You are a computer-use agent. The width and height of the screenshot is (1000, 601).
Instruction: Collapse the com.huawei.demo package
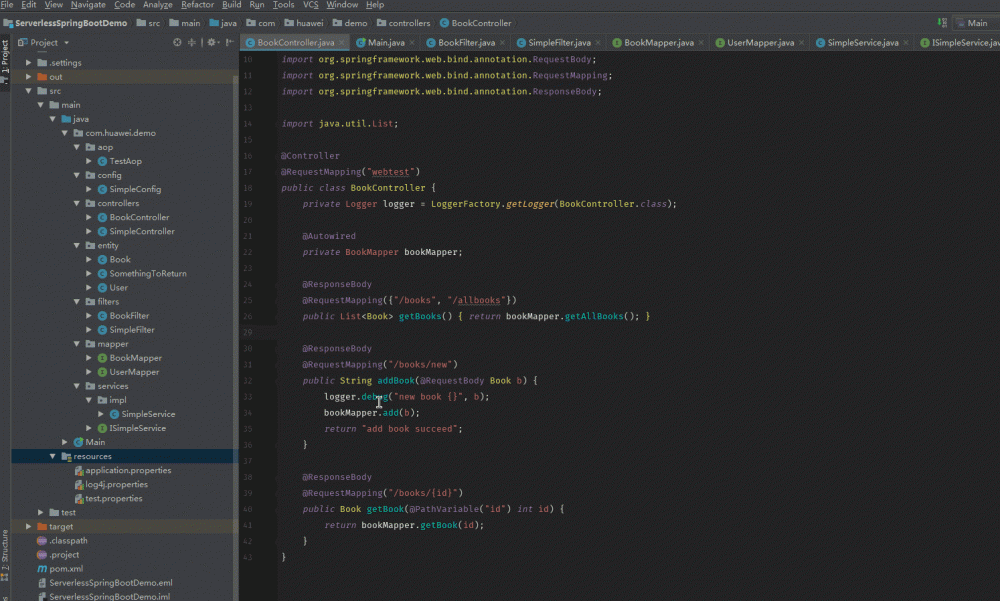pos(64,132)
